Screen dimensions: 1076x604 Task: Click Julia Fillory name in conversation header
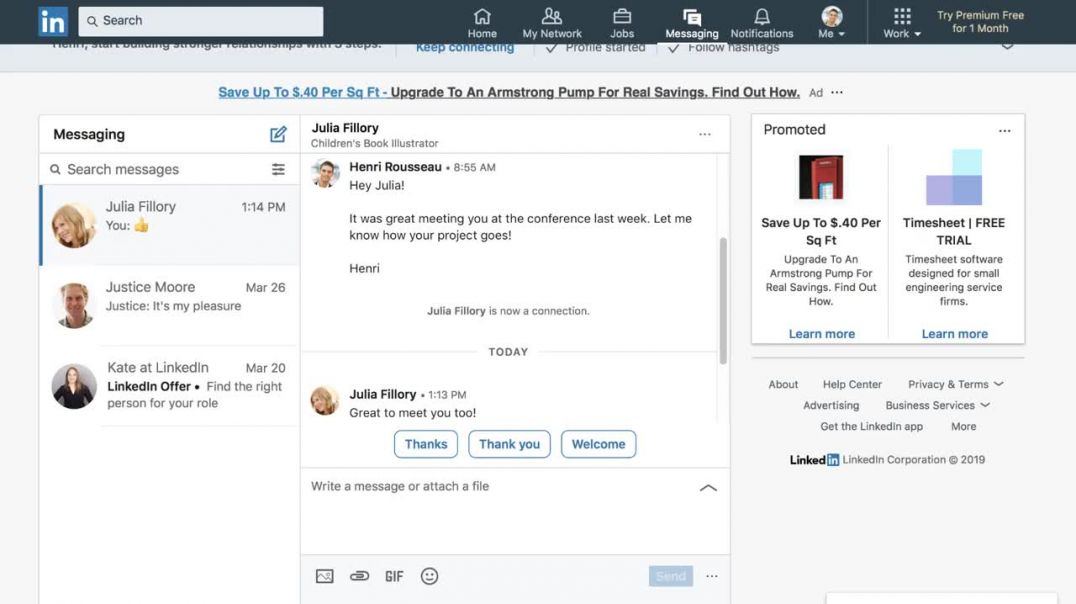coord(345,128)
